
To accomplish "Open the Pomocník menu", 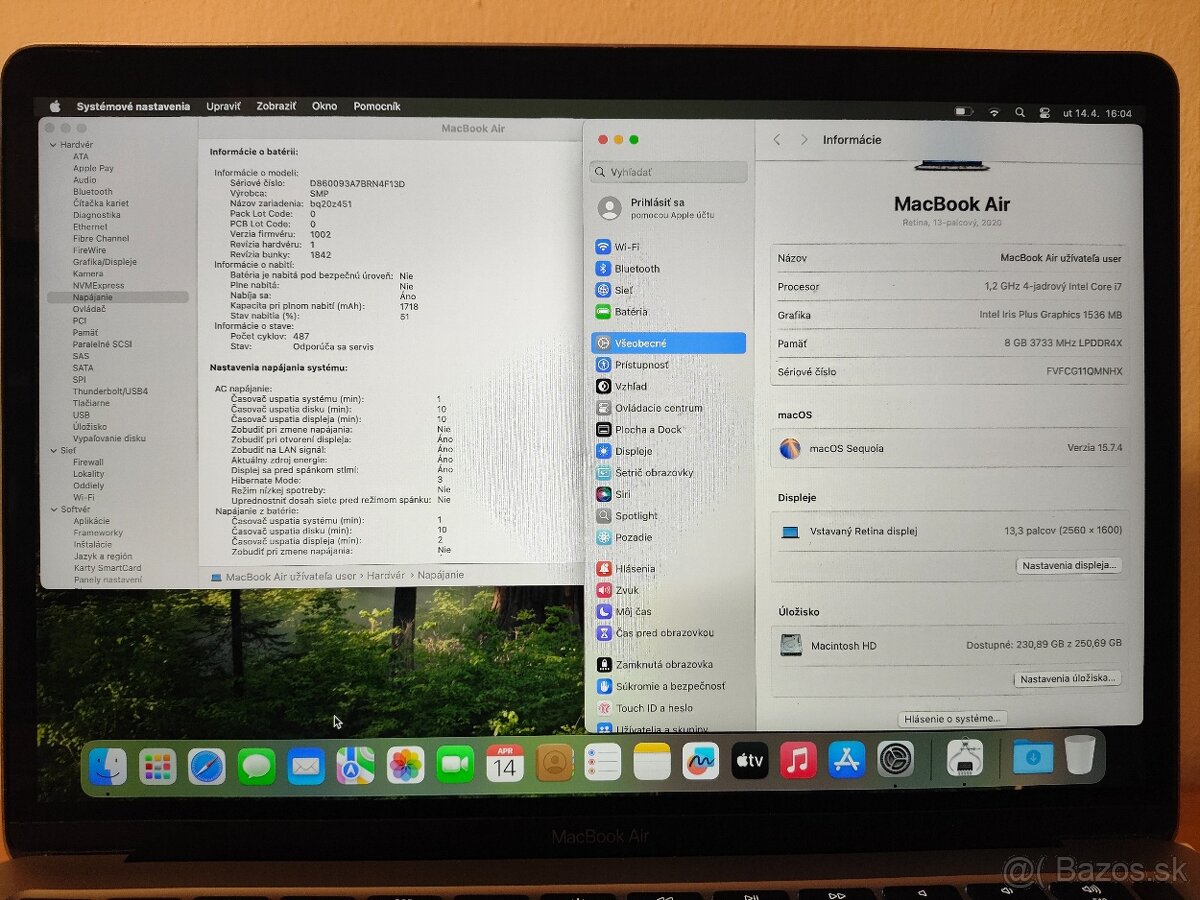I will pos(378,106).
